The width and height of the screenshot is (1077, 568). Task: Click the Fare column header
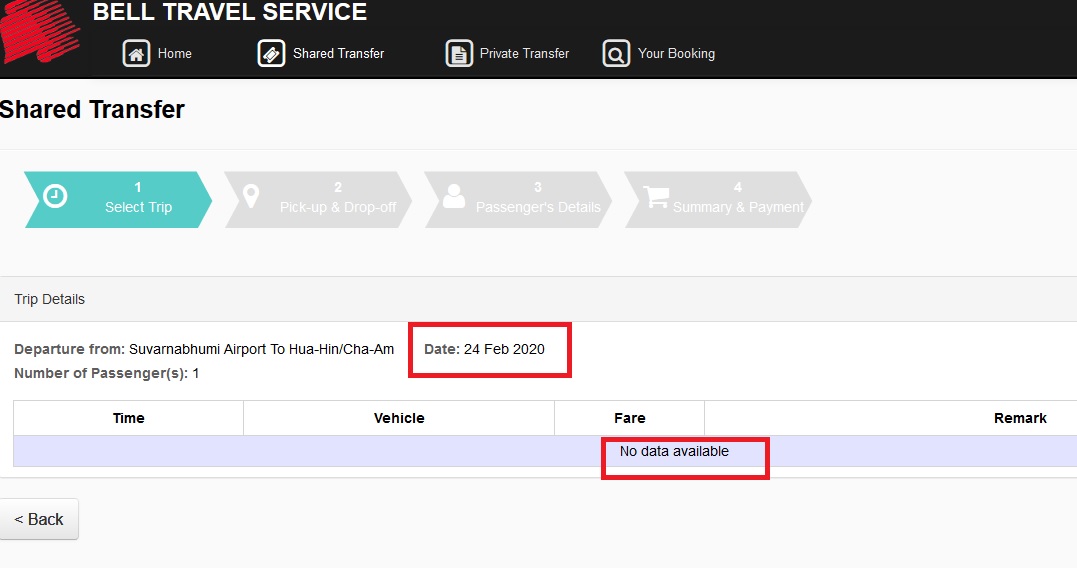pos(629,418)
